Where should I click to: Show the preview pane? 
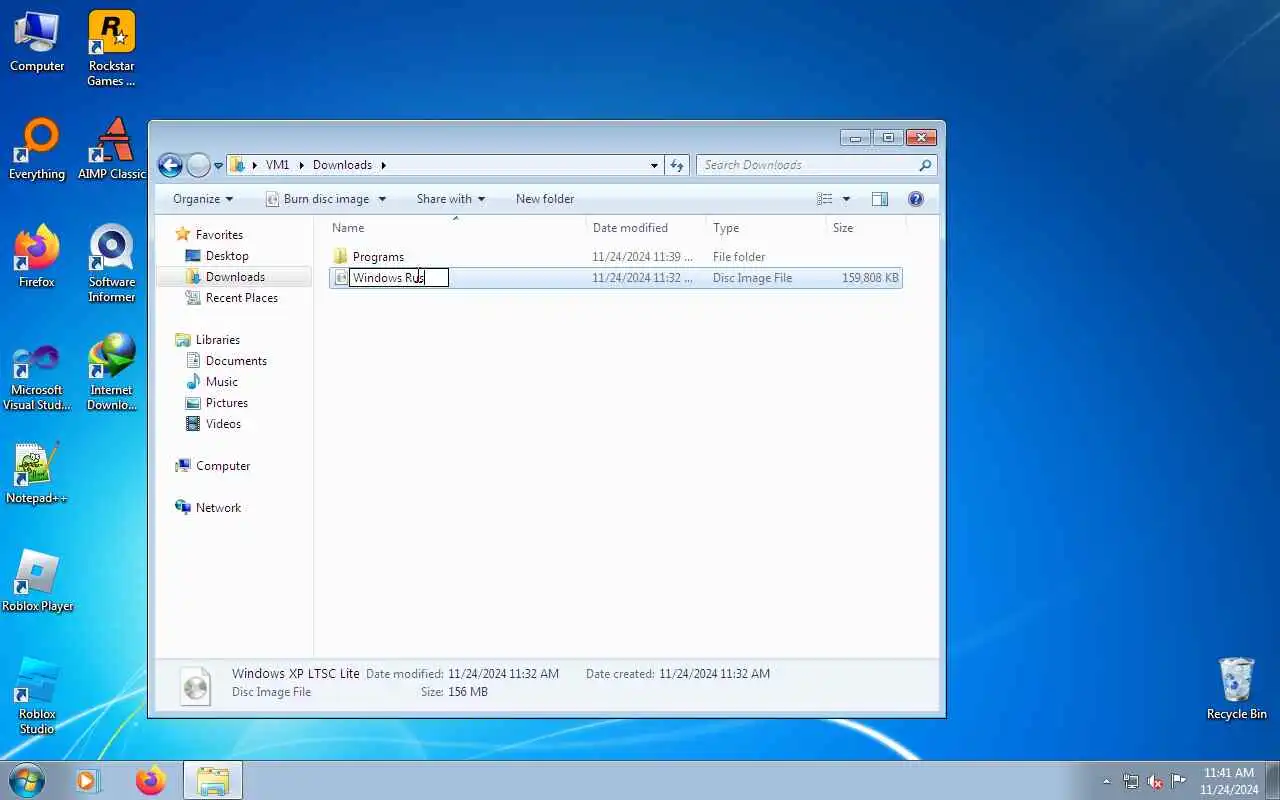click(x=880, y=199)
